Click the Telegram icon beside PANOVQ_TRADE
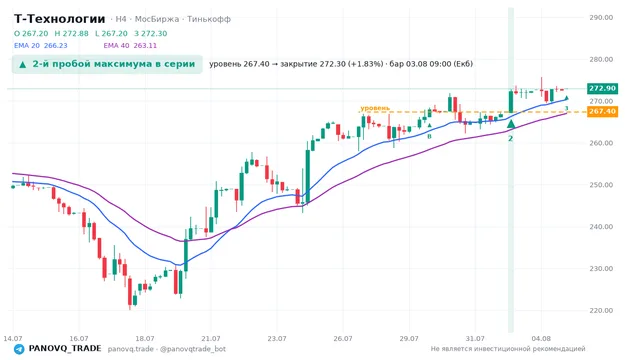Viewport: 640px width, 360px height. 19,349
